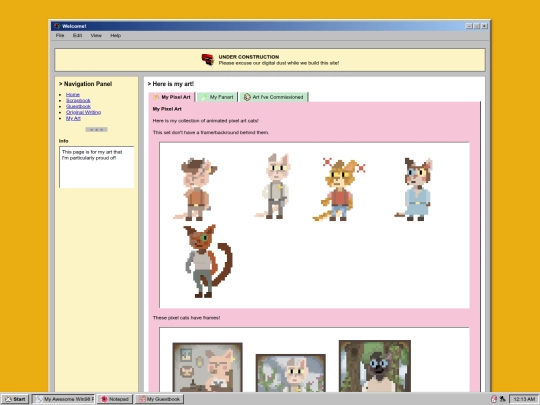Go to the Home link
This screenshot has width=540, height=405.
pyautogui.click(x=73, y=95)
